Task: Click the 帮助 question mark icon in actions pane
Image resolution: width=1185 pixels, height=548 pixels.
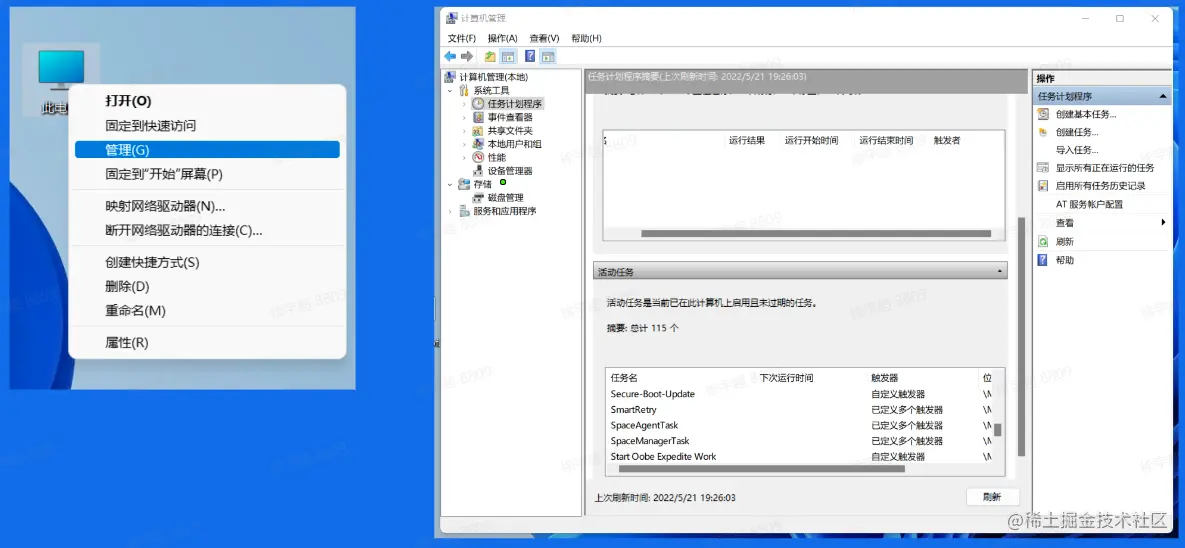Action: pyautogui.click(x=1043, y=260)
